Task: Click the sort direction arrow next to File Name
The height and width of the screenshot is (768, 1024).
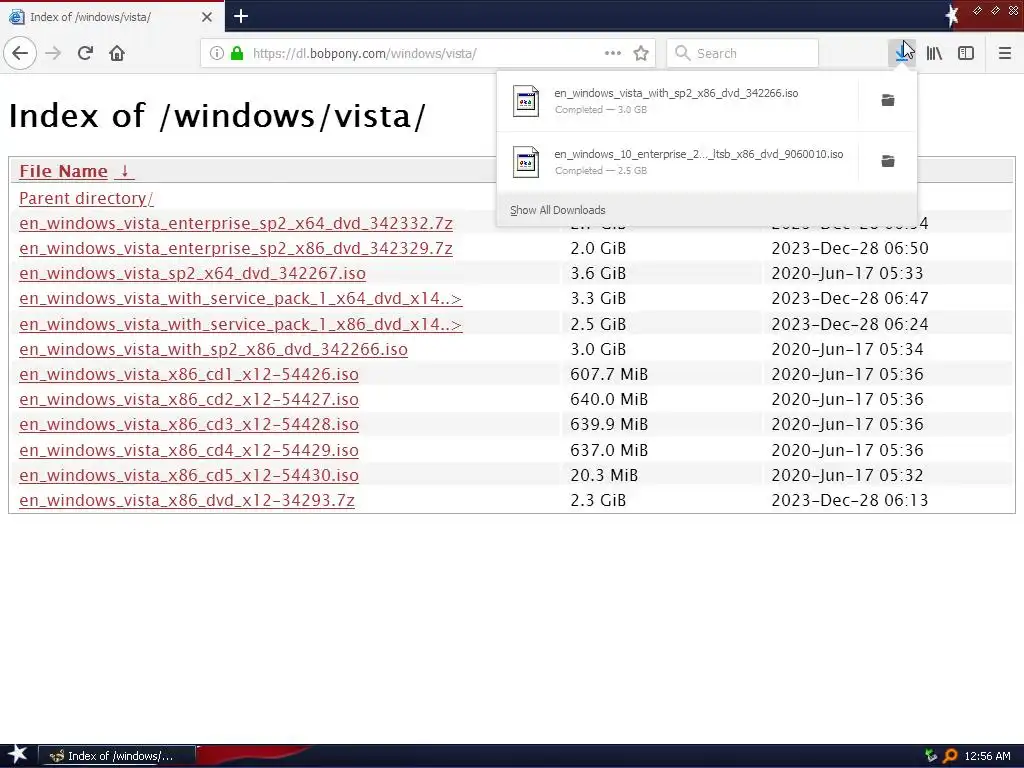Action: click(x=125, y=171)
